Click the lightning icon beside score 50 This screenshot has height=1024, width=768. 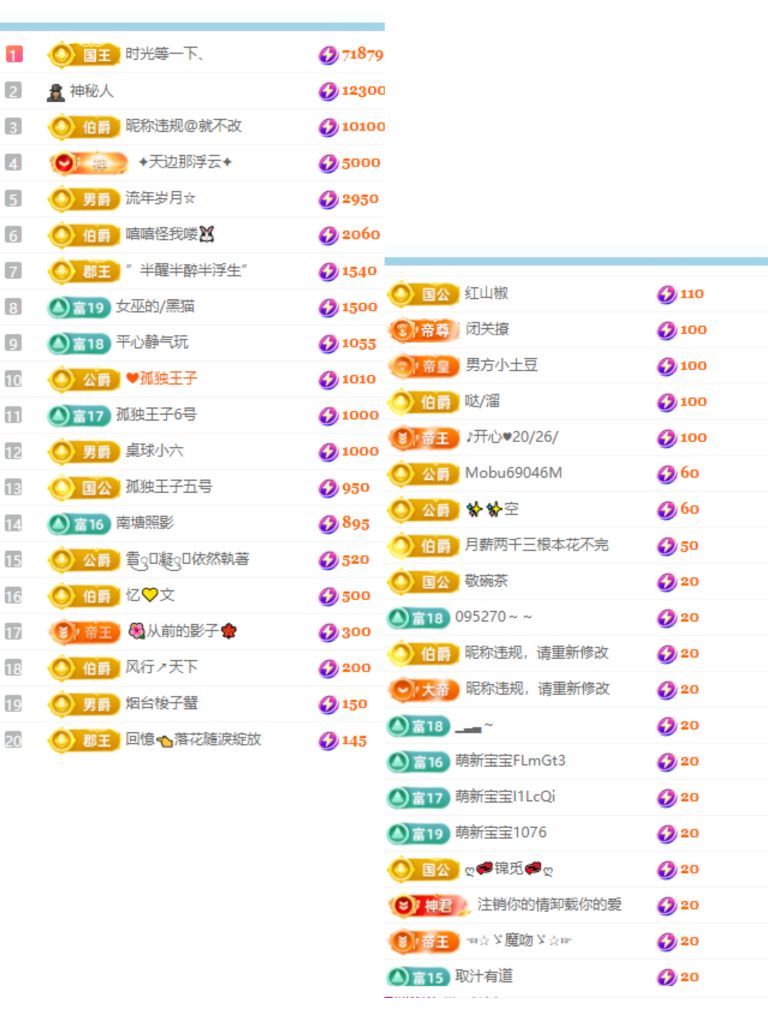(x=667, y=546)
